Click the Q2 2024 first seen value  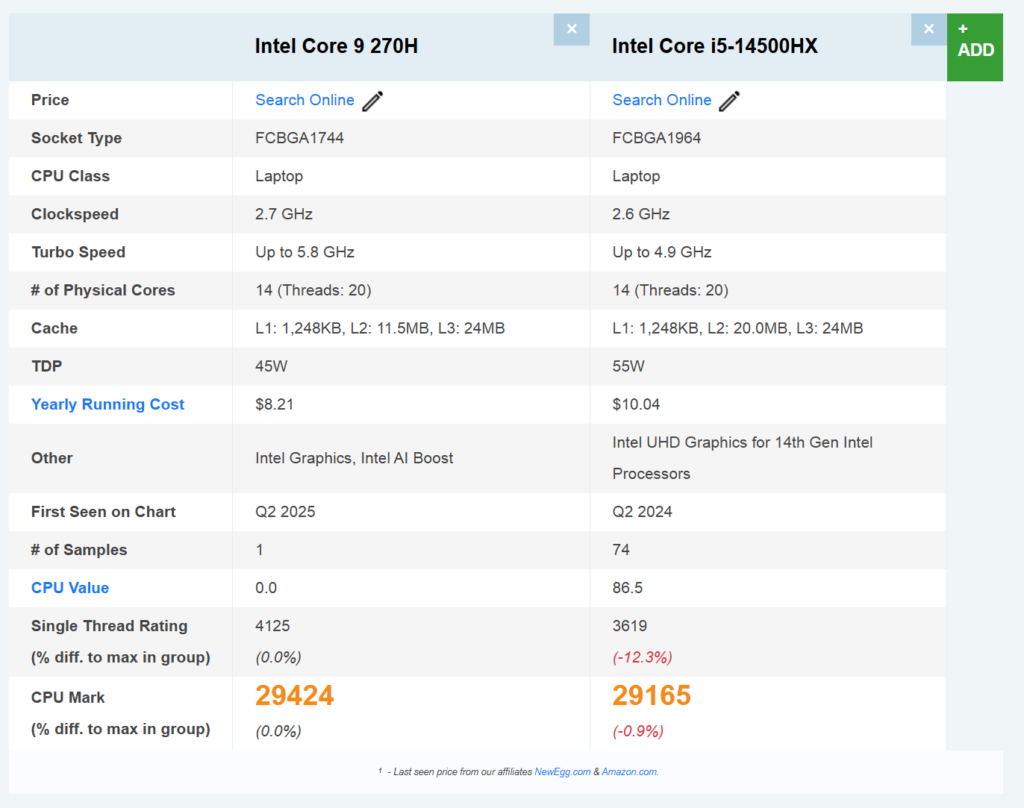click(x=642, y=512)
